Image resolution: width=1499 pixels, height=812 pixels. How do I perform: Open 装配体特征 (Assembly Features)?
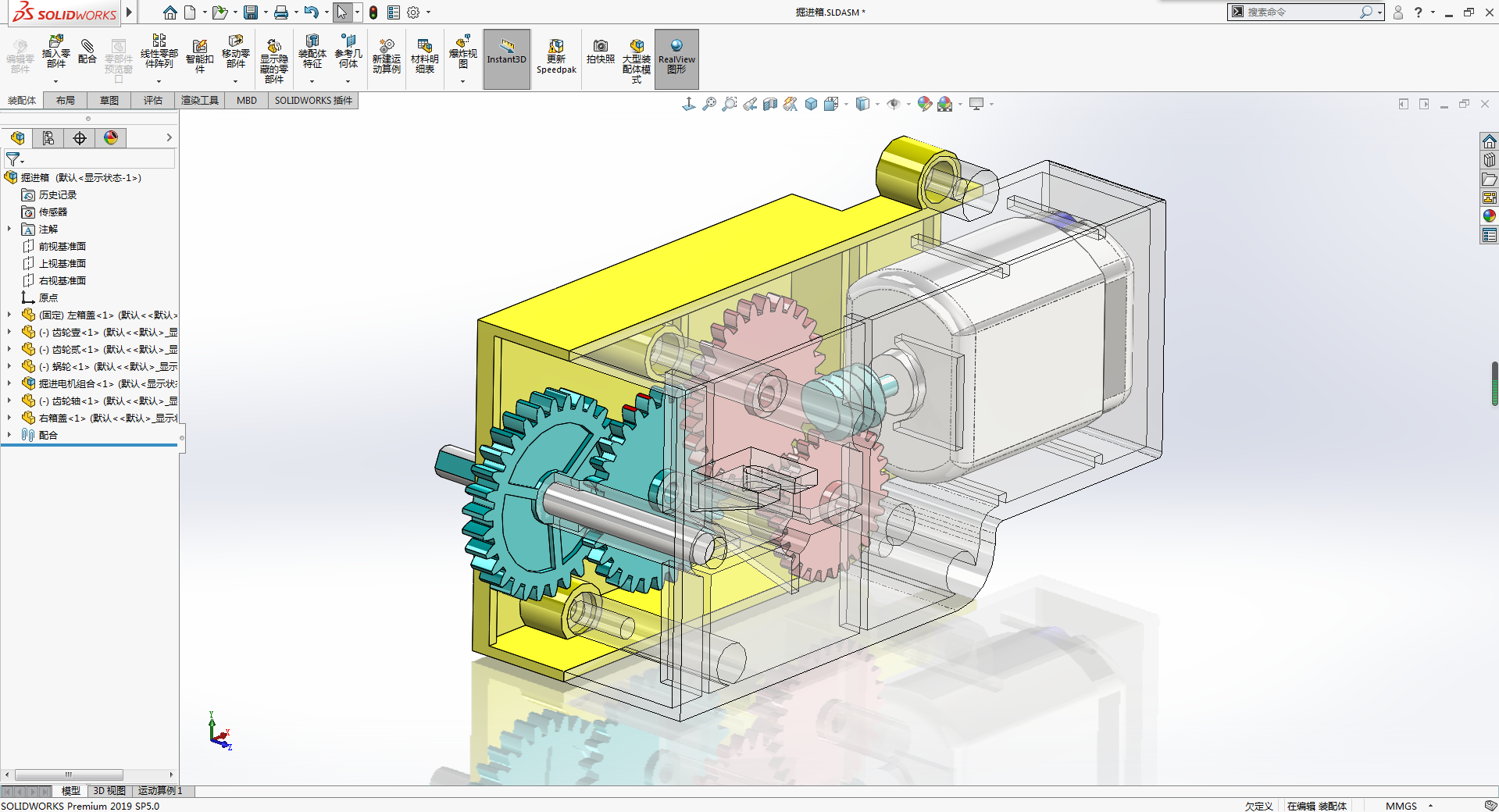click(x=312, y=52)
